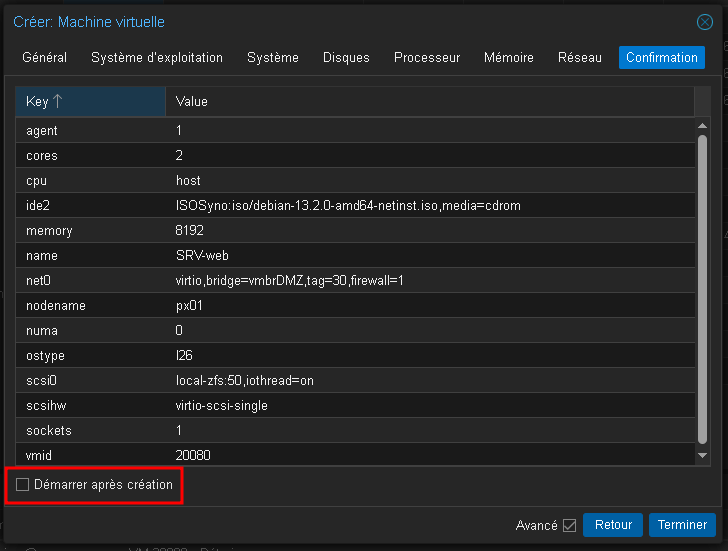Switch to the Mémoire tab

509,58
